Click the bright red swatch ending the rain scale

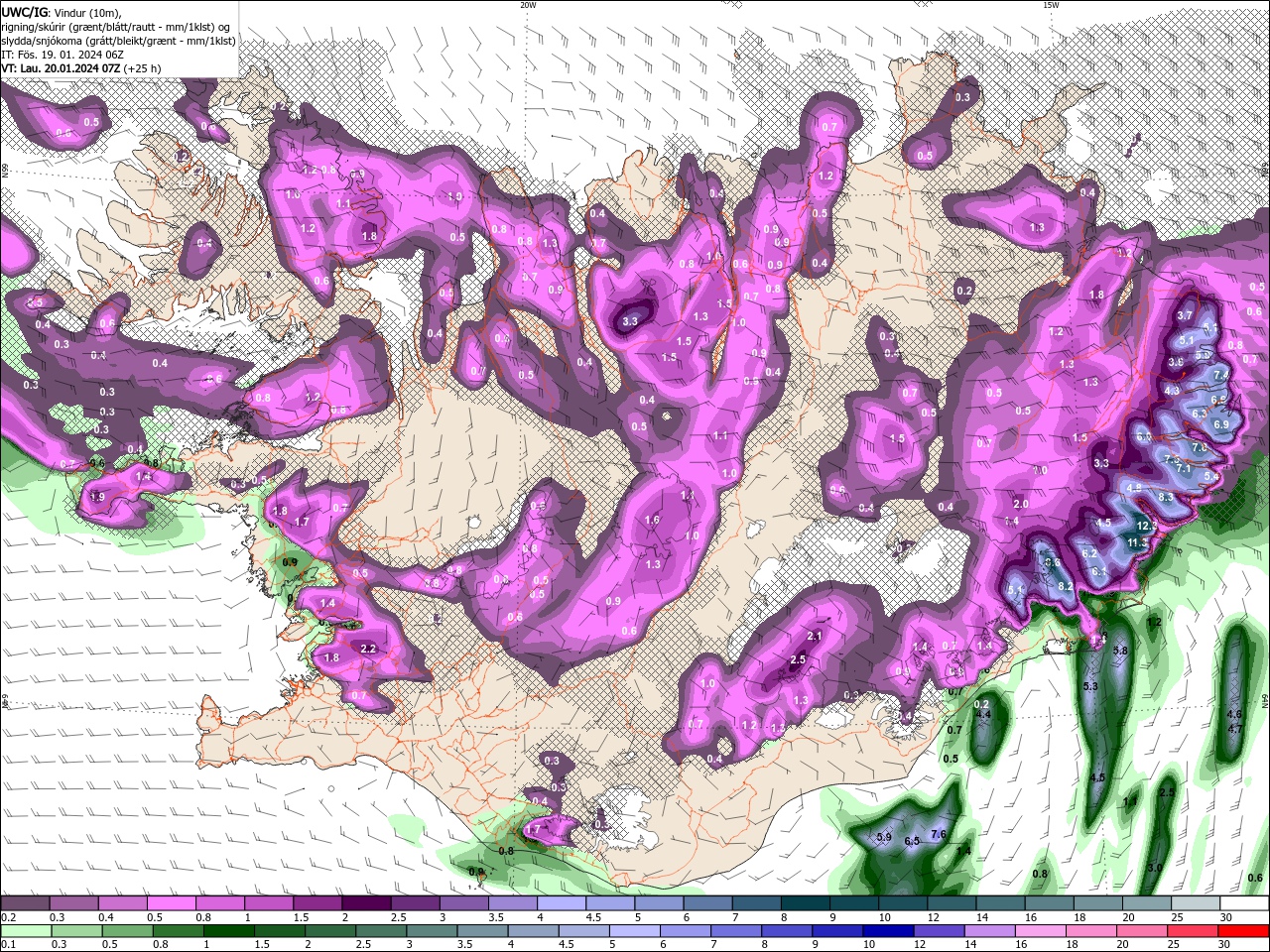pyautogui.click(x=1243, y=931)
